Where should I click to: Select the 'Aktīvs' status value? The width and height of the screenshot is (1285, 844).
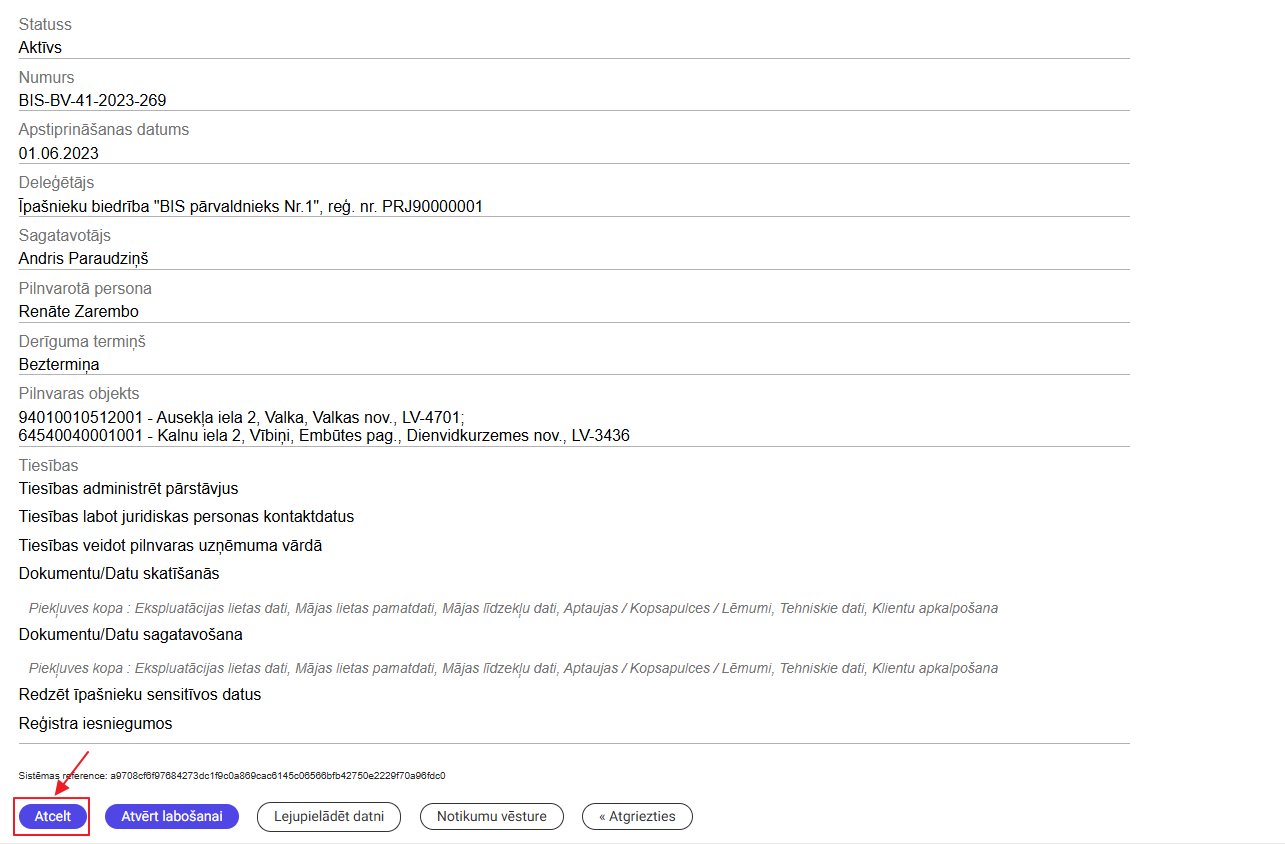pos(40,47)
